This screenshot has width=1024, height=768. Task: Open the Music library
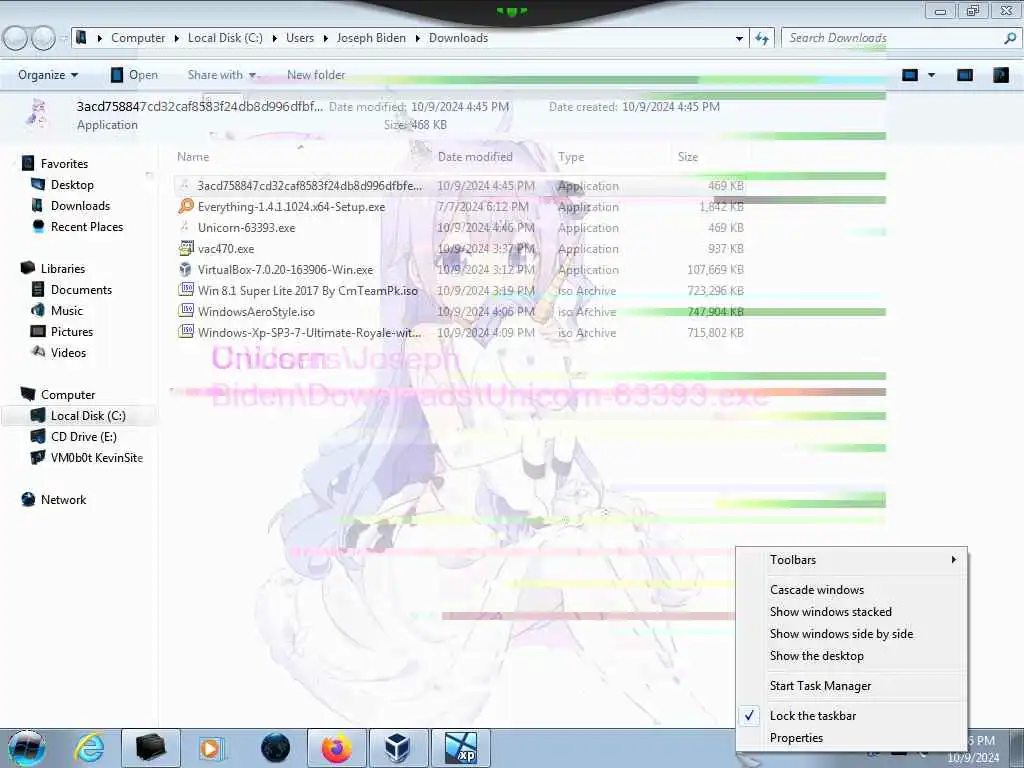pos(67,310)
